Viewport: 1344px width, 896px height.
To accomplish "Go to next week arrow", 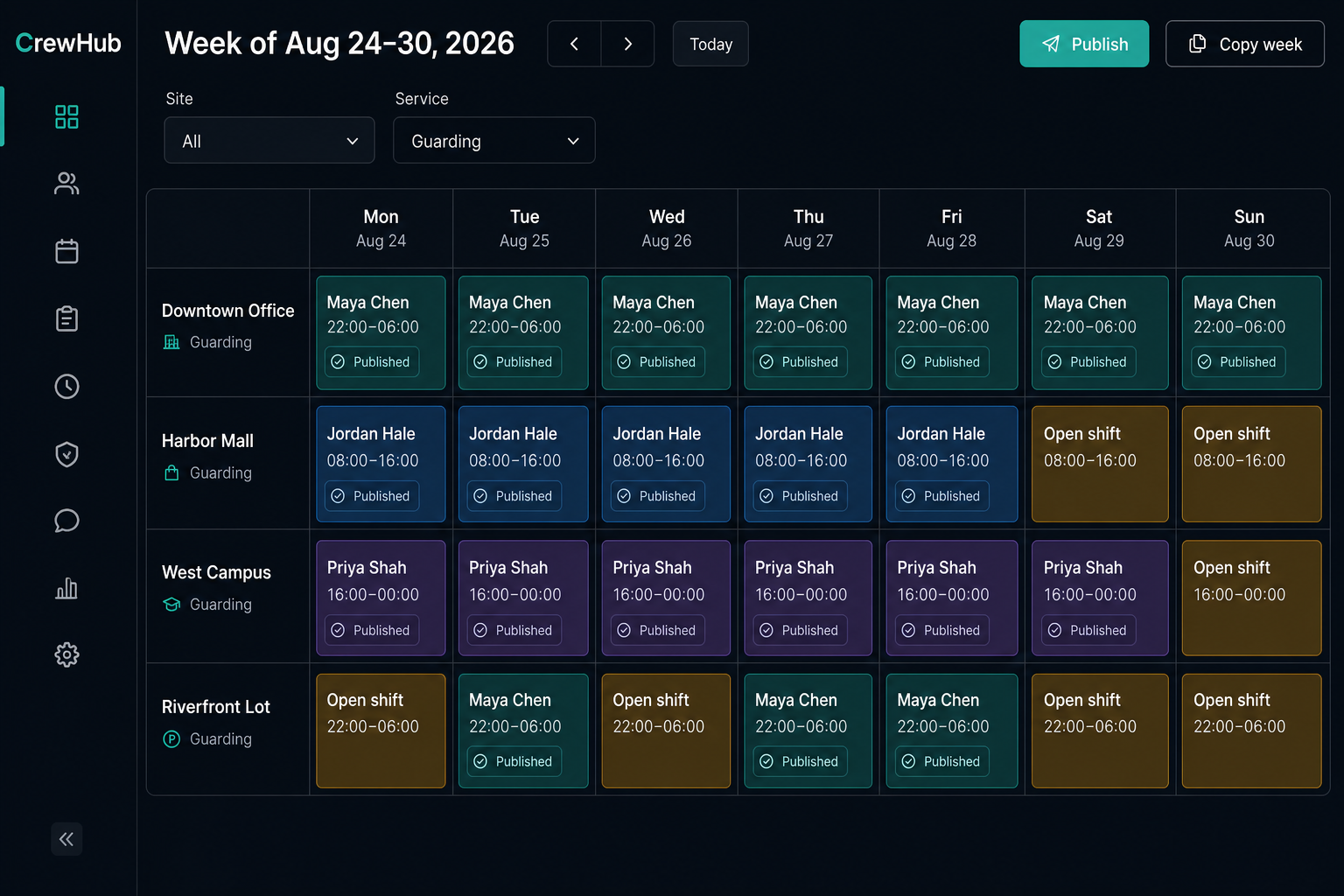I will tap(627, 44).
